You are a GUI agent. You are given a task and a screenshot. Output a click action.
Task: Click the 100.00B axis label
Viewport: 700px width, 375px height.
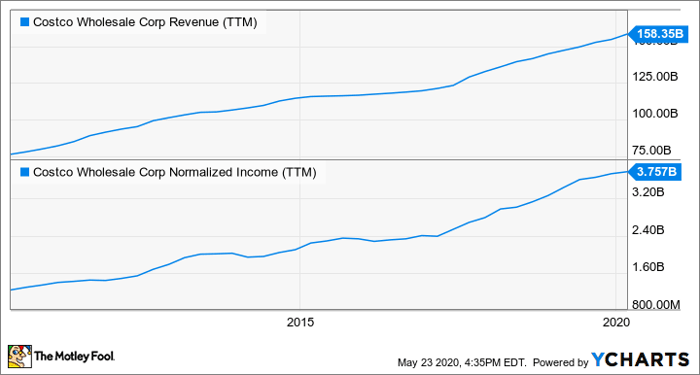point(655,114)
